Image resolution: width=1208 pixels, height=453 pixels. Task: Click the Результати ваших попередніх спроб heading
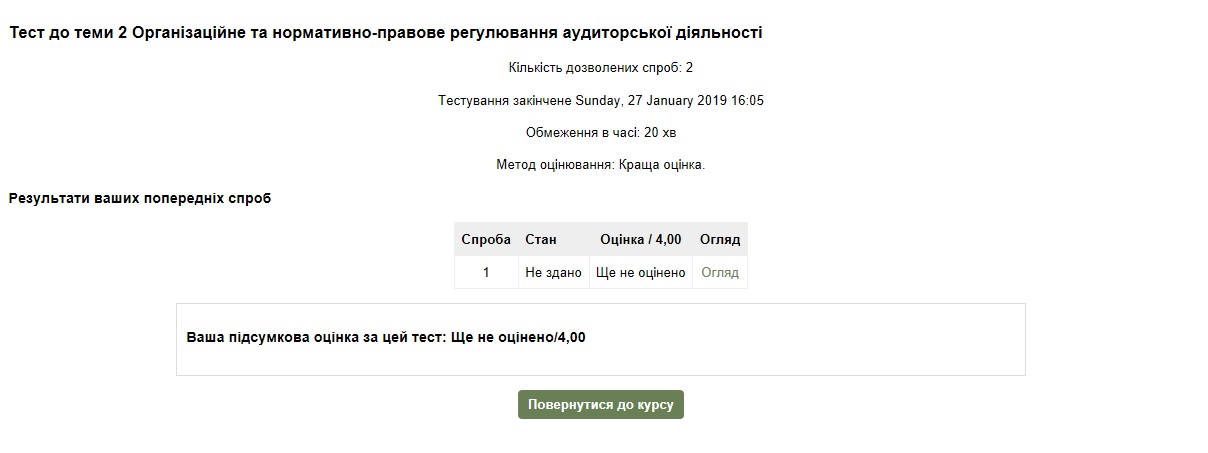140,198
